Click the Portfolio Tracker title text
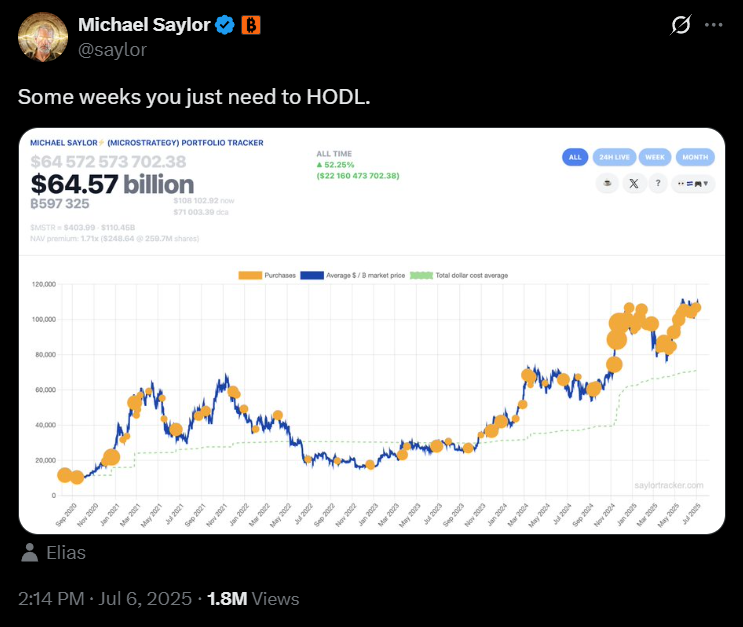This screenshot has height=627, width=743. tap(147, 143)
